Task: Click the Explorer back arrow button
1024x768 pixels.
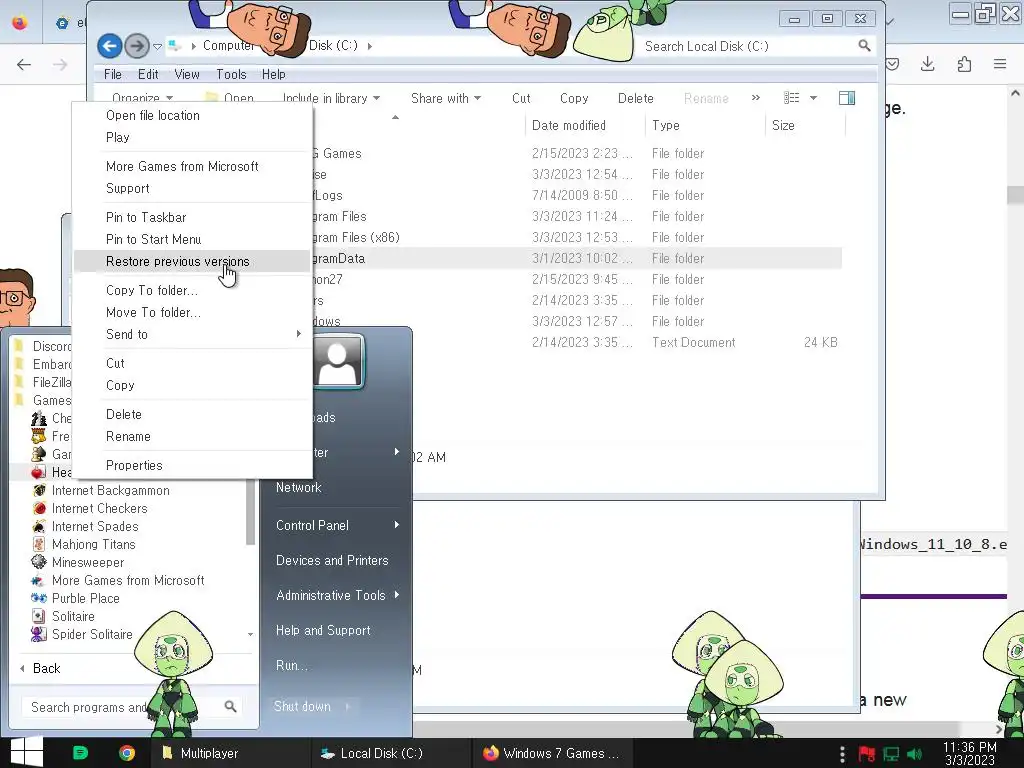Action: pos(110,46)
